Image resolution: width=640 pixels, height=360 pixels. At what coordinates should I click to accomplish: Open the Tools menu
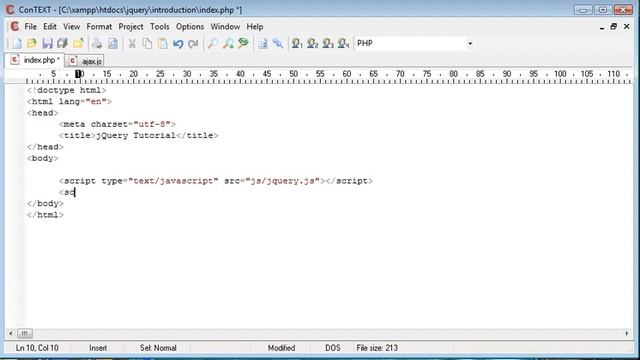pos(160,27)
